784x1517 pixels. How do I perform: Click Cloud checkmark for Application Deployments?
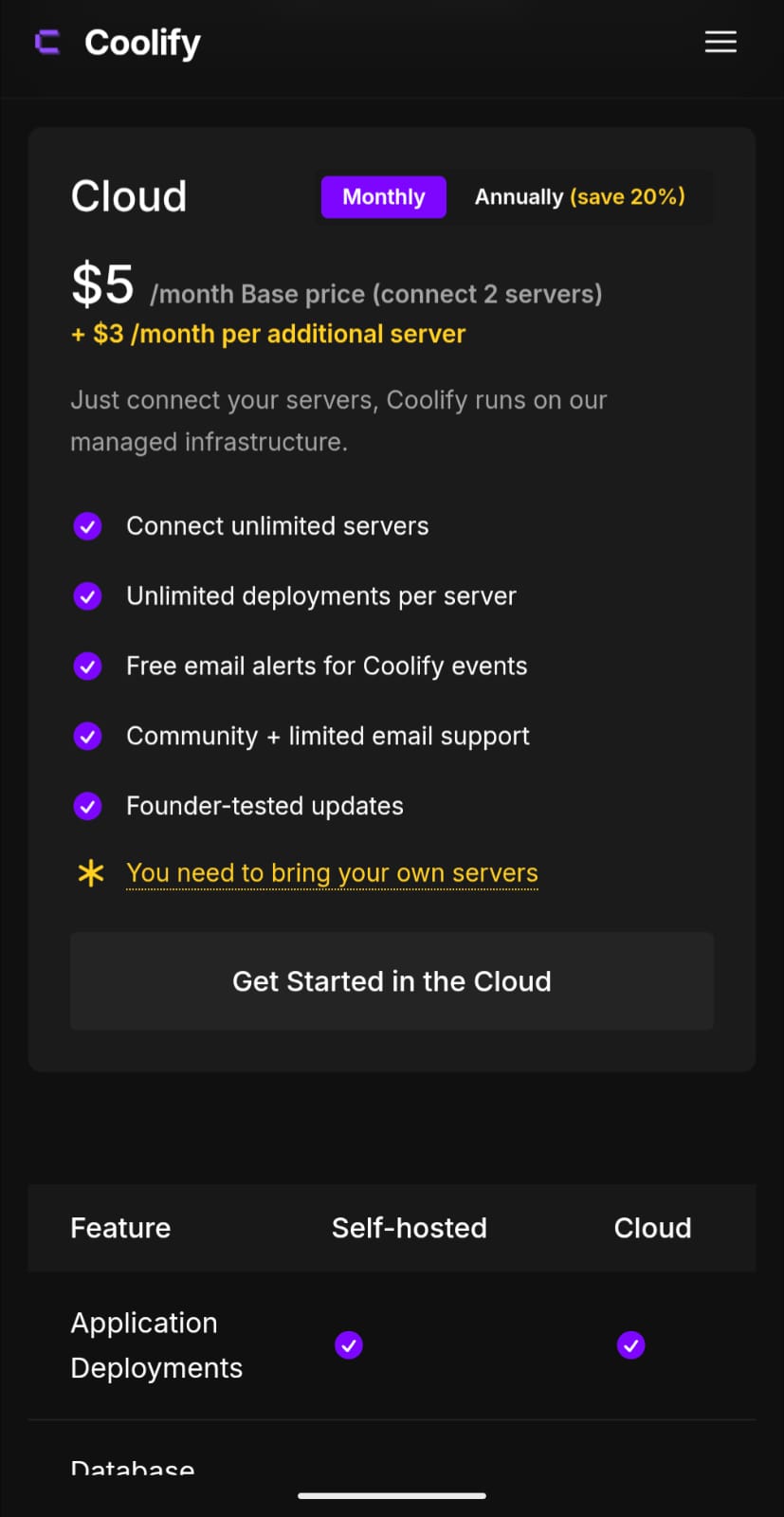tap(631, 1345)
